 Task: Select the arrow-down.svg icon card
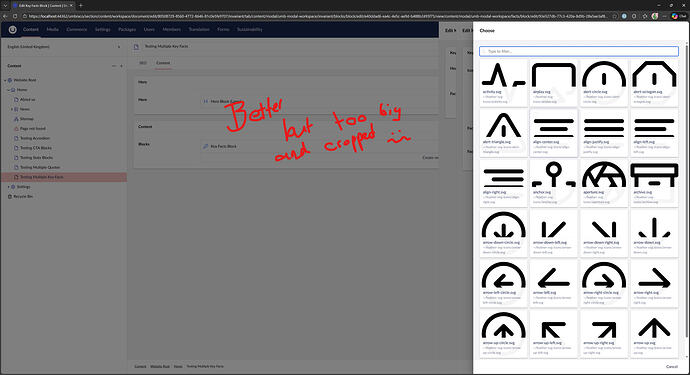(654, 233)
